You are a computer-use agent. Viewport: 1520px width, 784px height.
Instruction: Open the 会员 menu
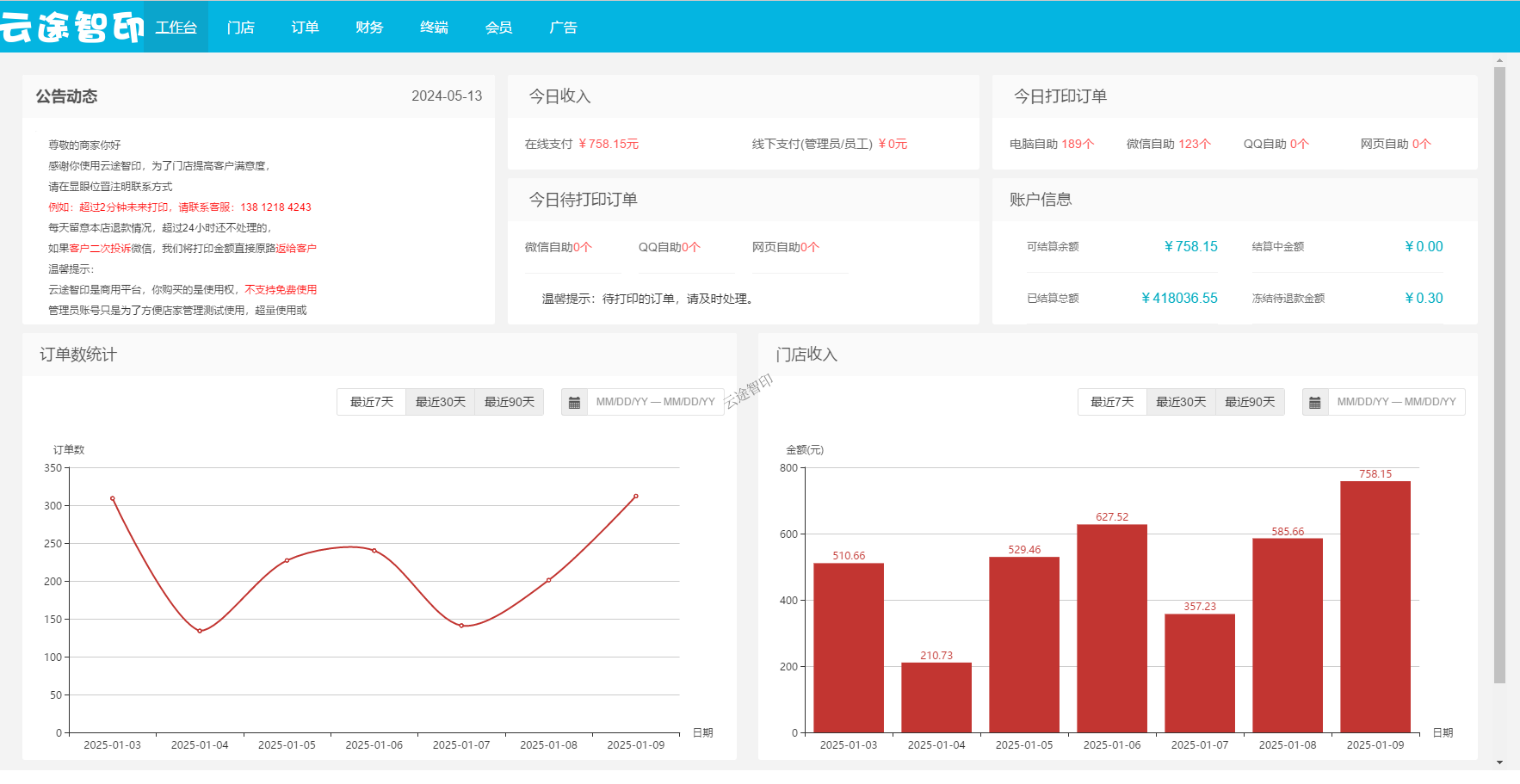pyautogui.click(x=498, y=27)
